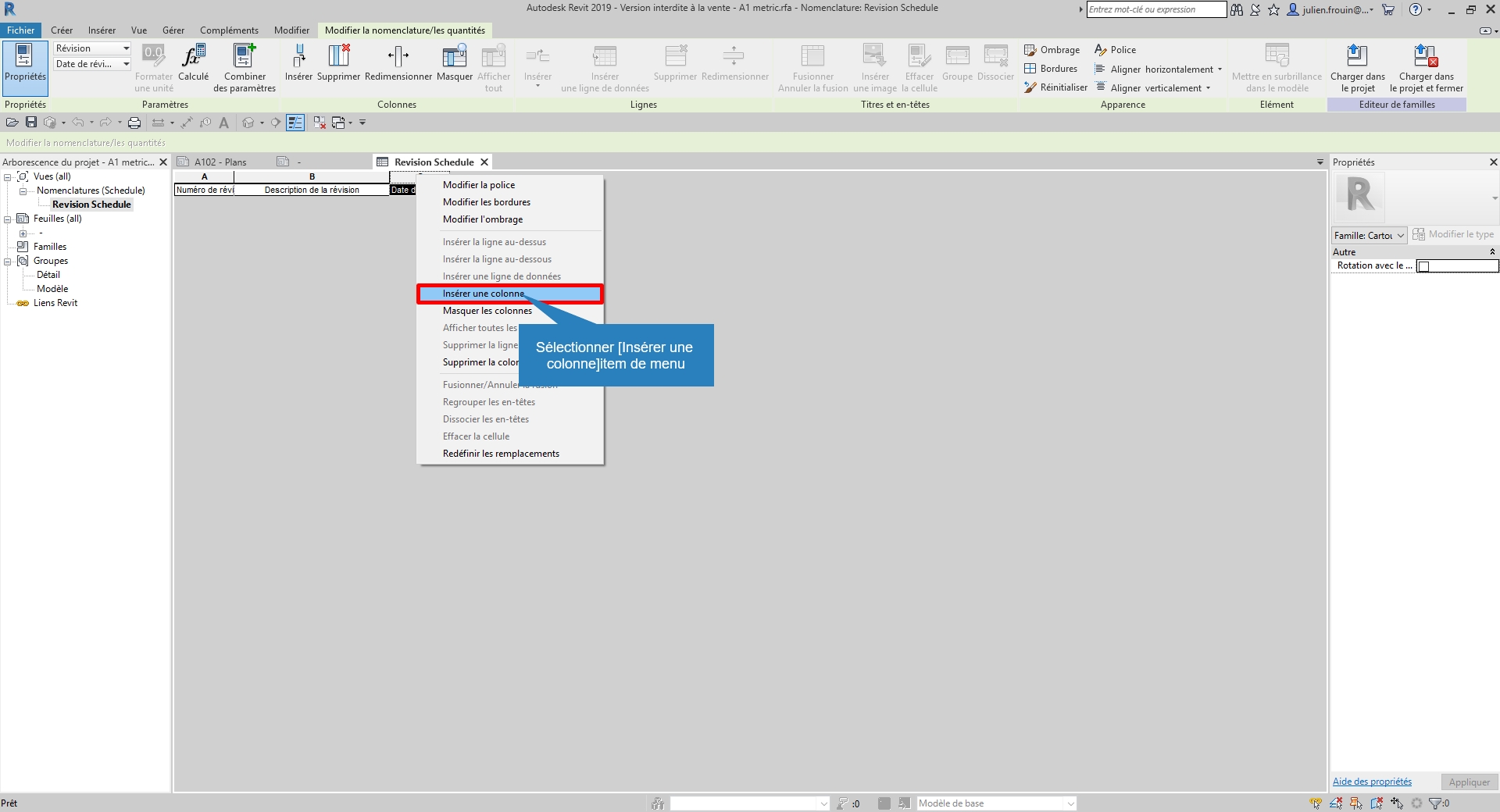Click the keyword search input field
The height and width of the screenshot is (812, 1500).
1155,9
